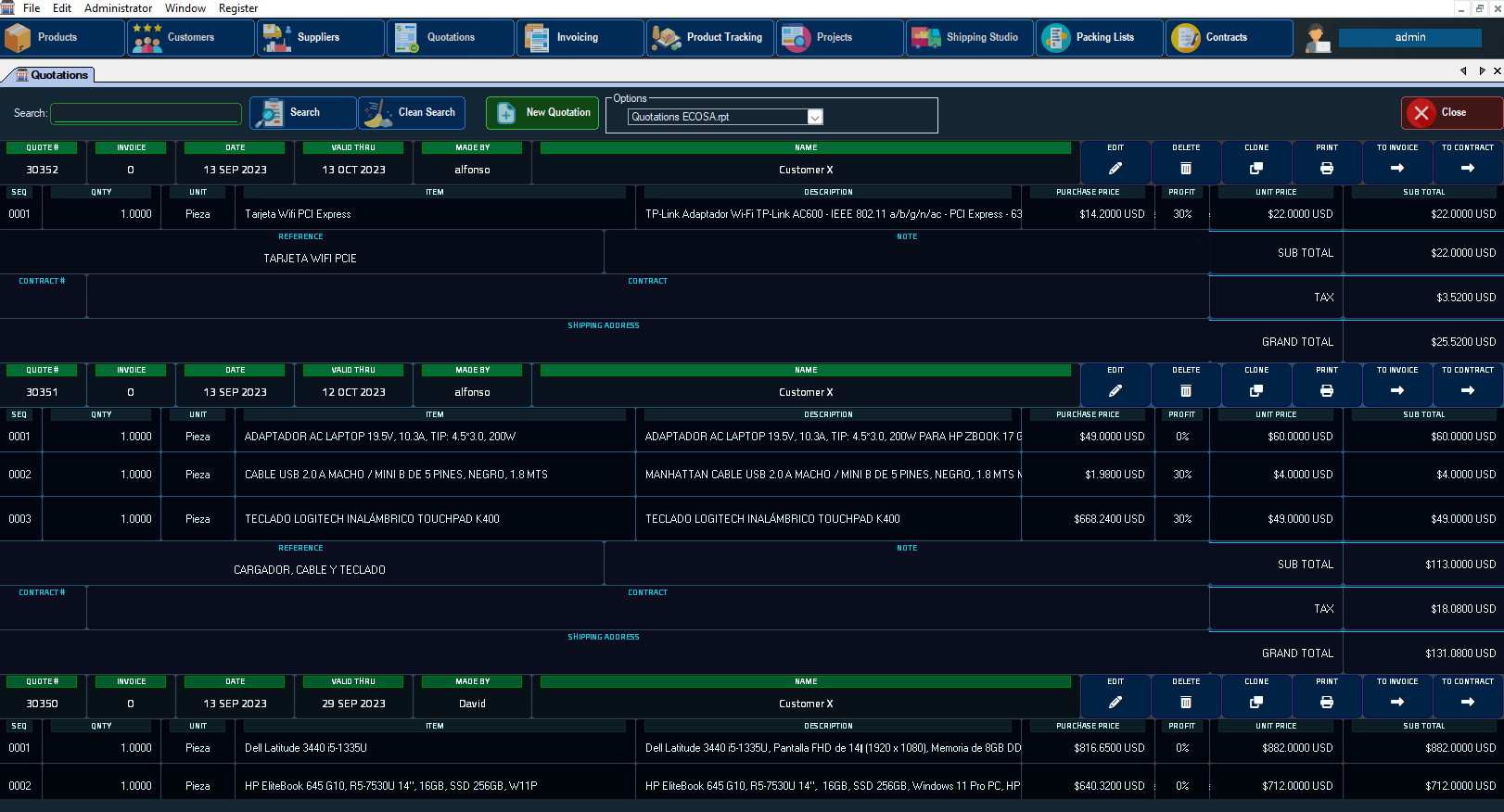Click the clone icon for quote 30352
This screenshot has width=1504, height=812.
[1255, 168]
